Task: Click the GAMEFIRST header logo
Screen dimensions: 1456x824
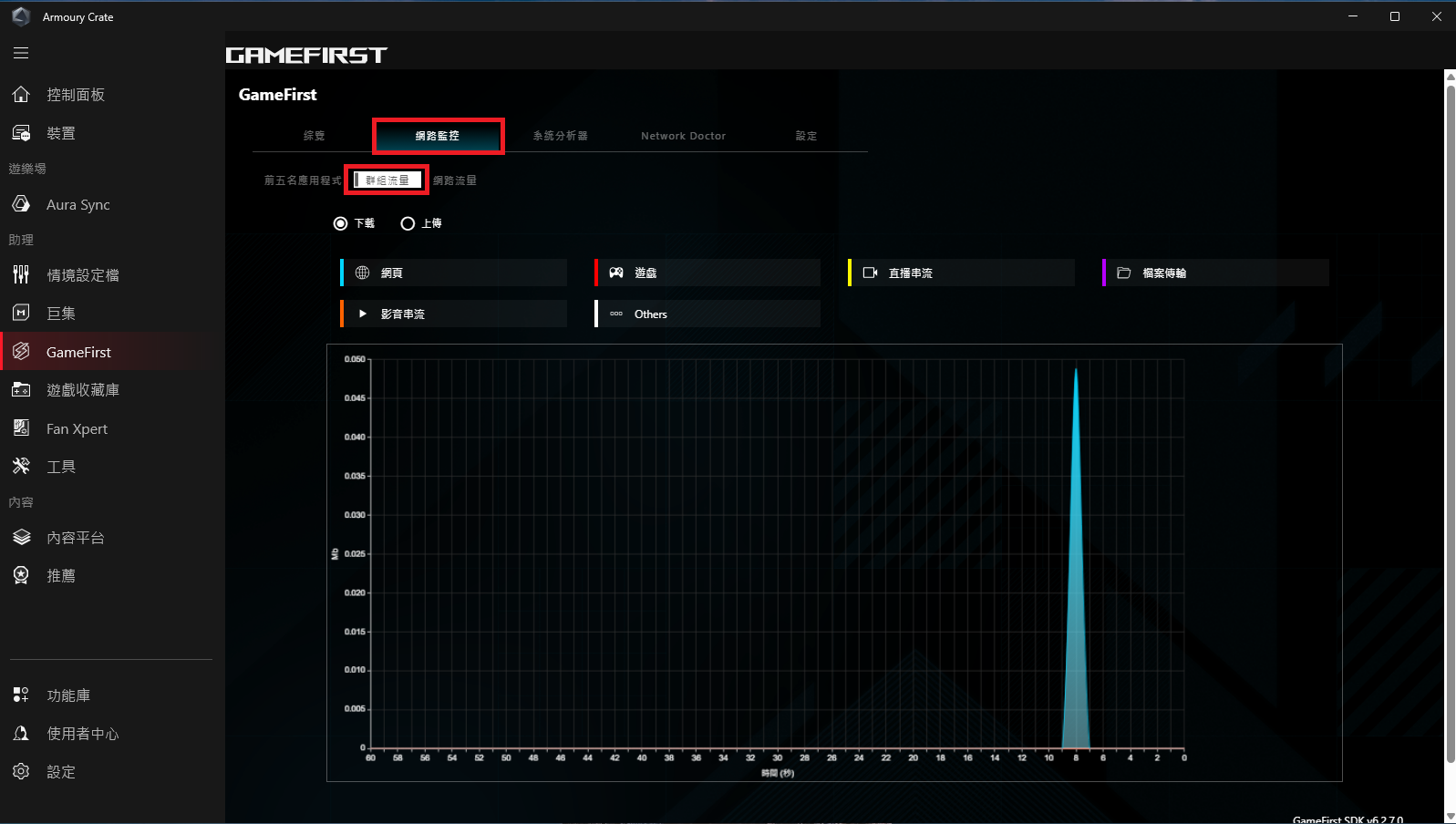Action: [x=306, y=56]
